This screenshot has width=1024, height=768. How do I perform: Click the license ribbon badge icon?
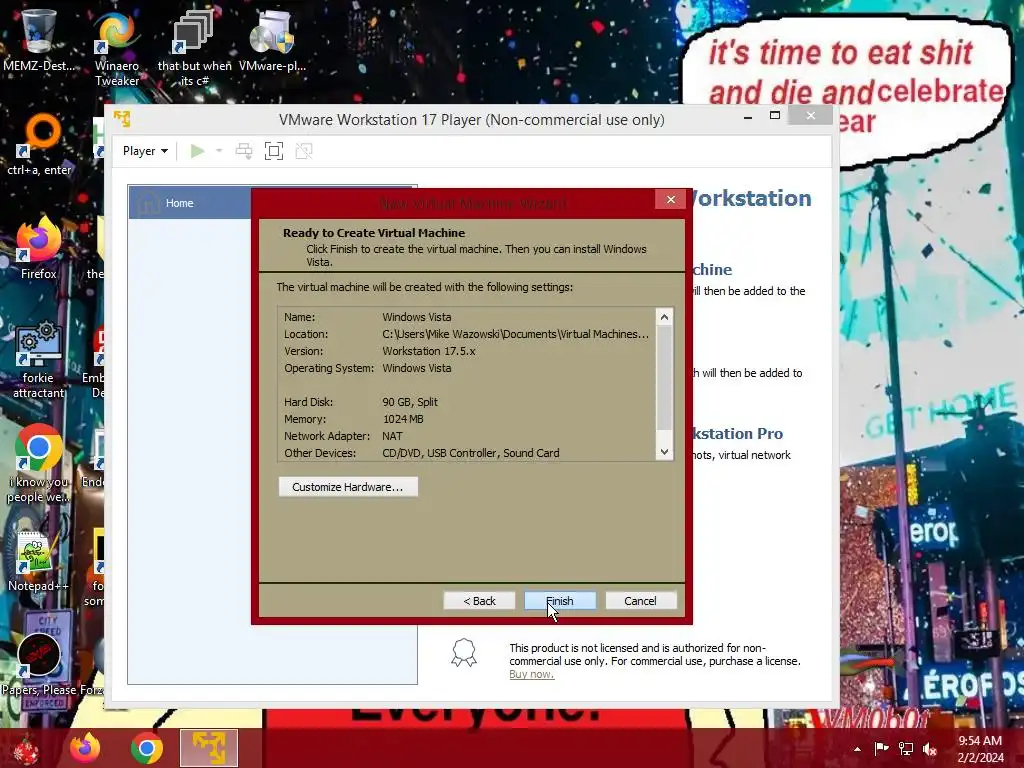pos(464,653)
